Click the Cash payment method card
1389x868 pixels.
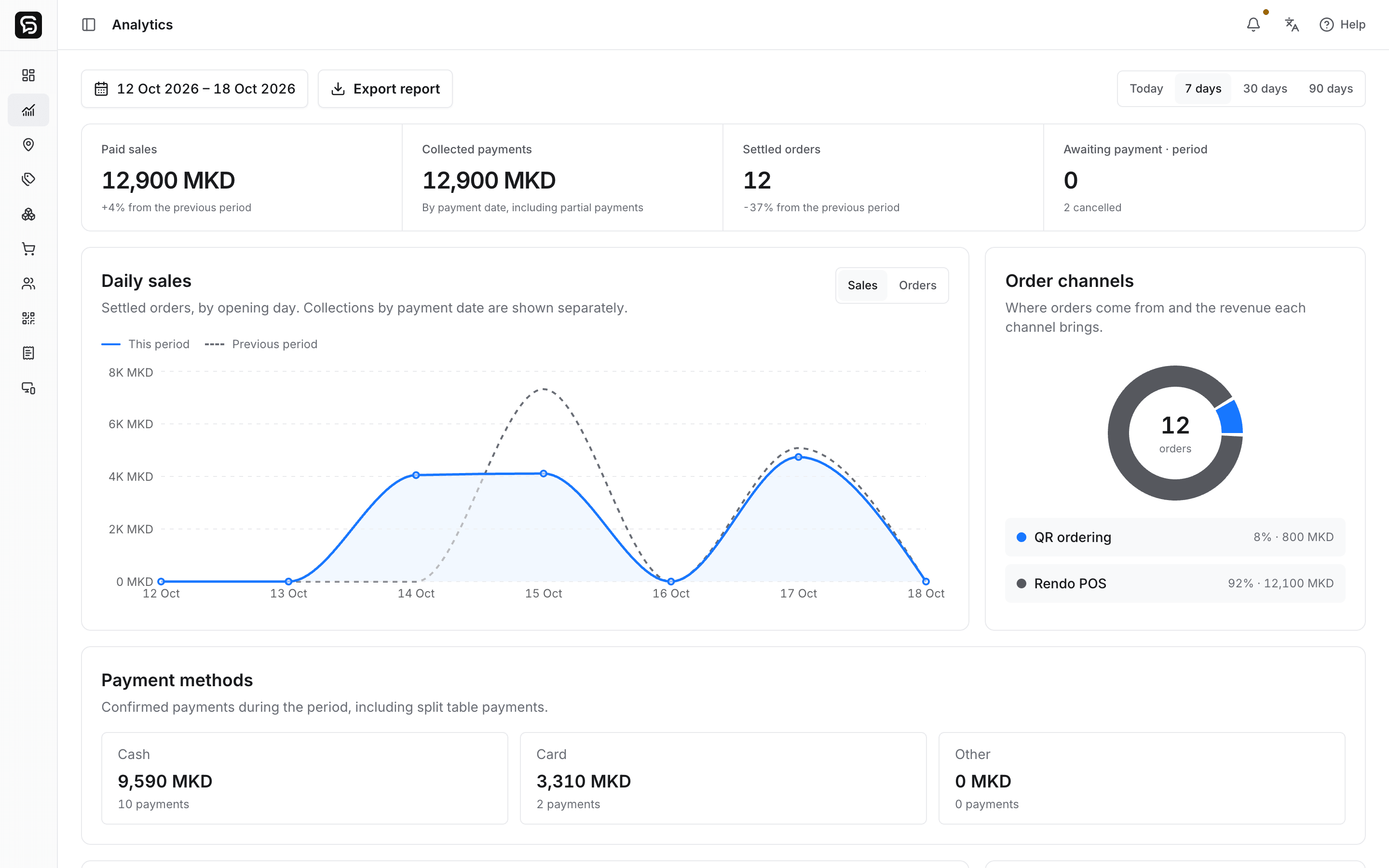(305, 778)
